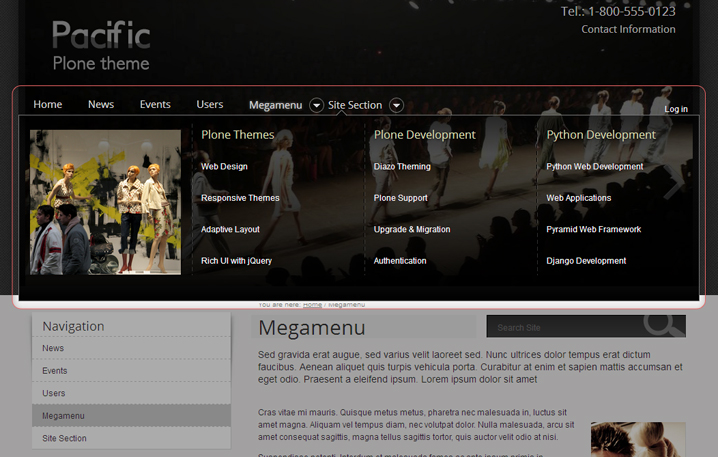The image size is (718, 457).
Task: Click the Megamenu page title
Action: click(311, 328)
